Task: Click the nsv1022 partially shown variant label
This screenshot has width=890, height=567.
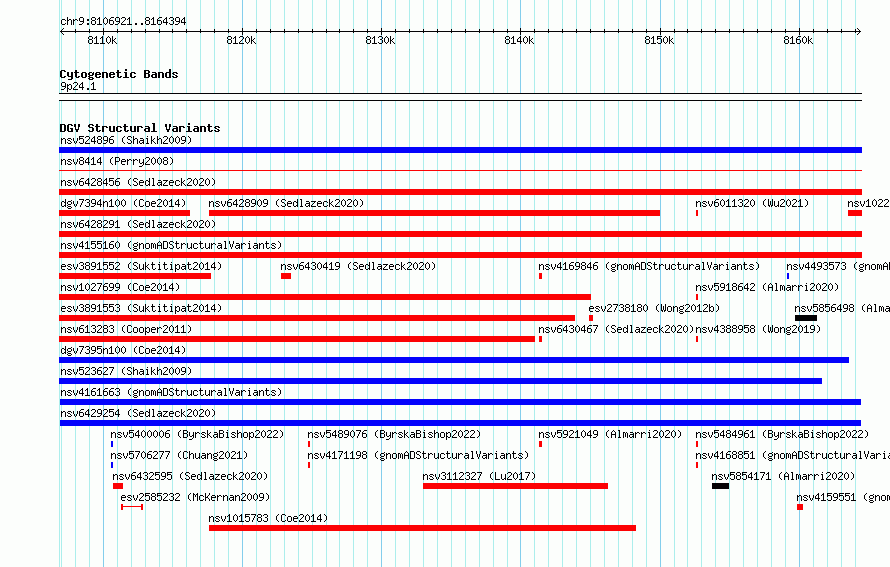Action: click(x=868, y=203)
